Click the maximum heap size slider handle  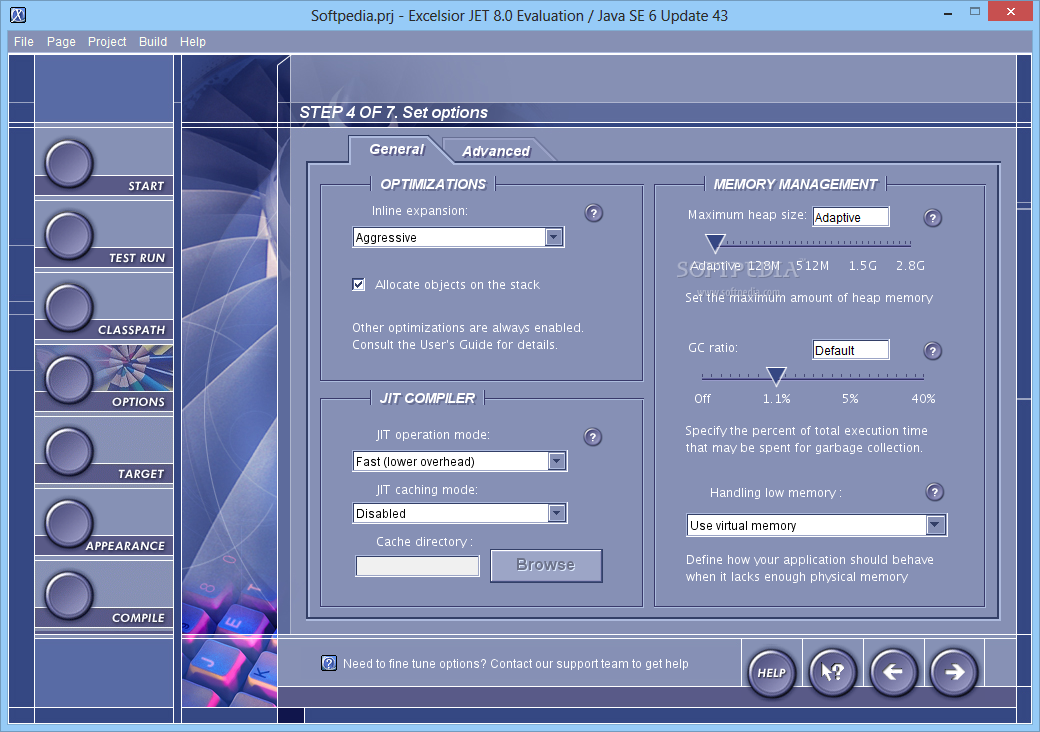click(714, 243)
